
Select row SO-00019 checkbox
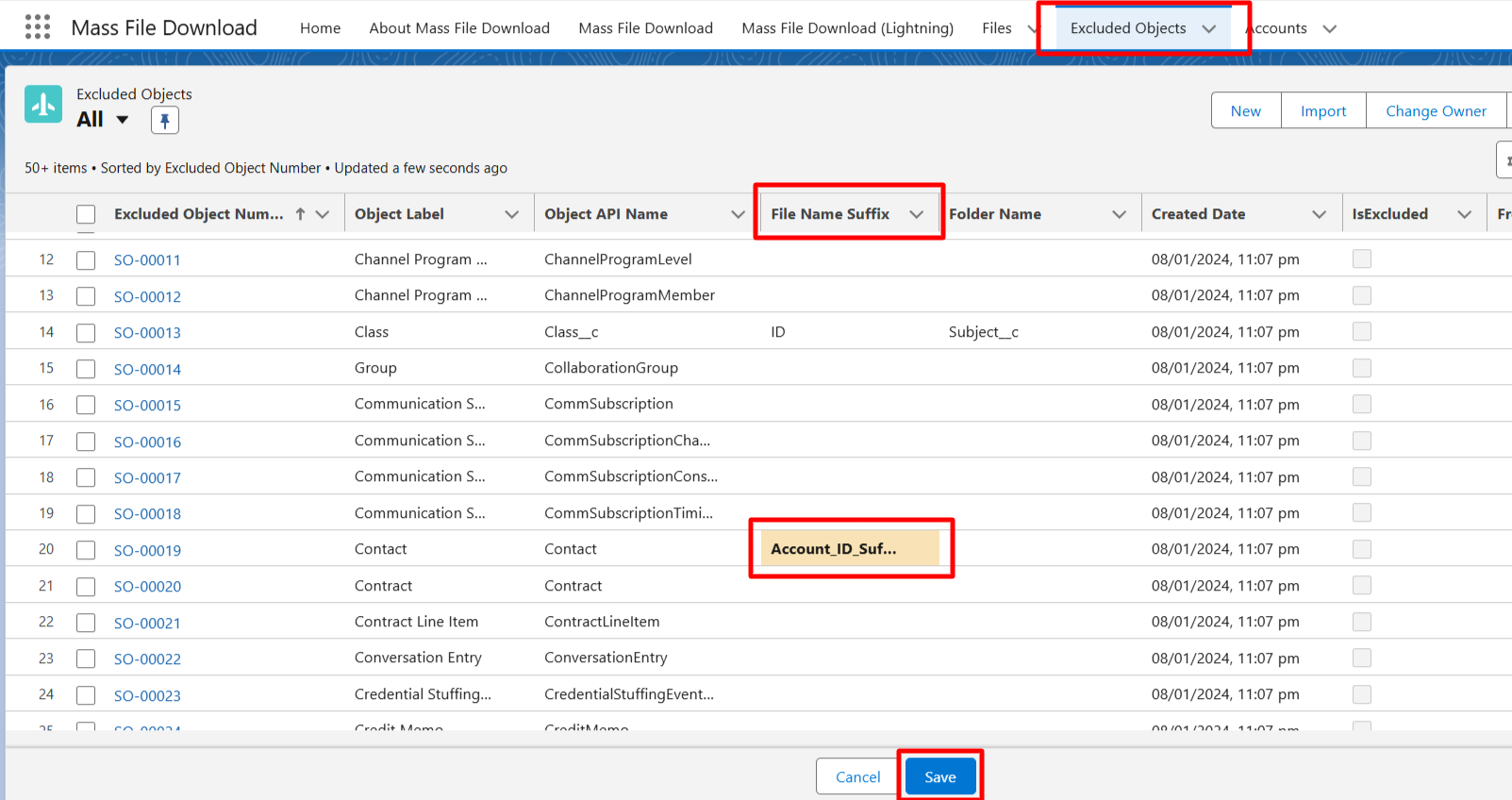(x=86, y=550)
